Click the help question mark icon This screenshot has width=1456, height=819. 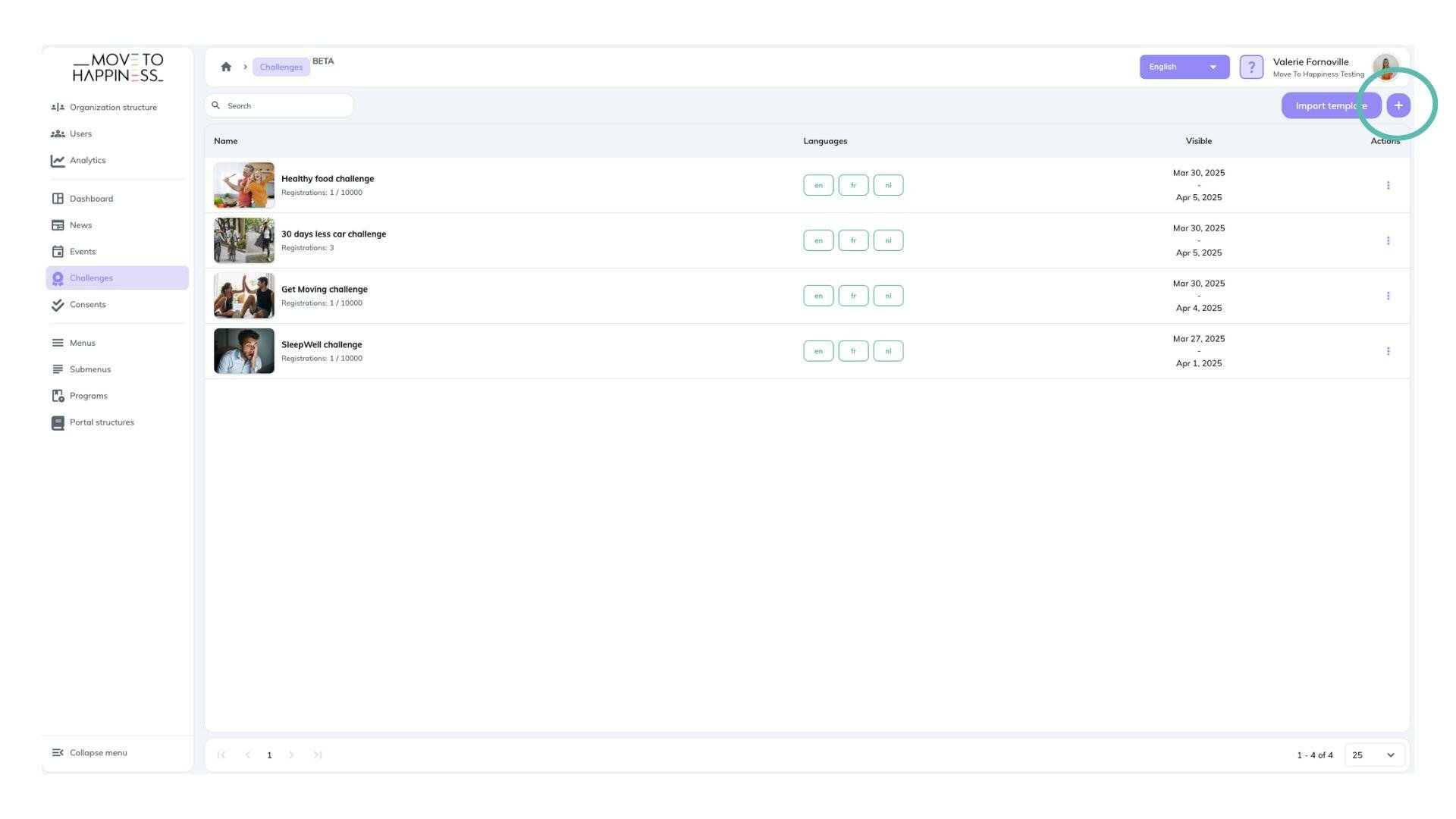point(1251,67)
